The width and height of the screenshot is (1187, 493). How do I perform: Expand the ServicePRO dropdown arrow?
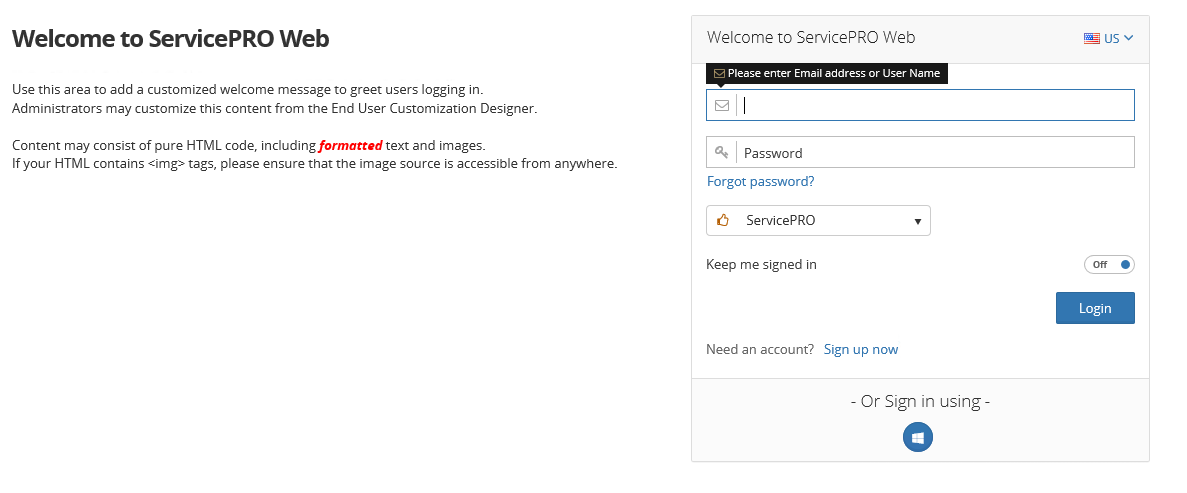coord(917,221)
